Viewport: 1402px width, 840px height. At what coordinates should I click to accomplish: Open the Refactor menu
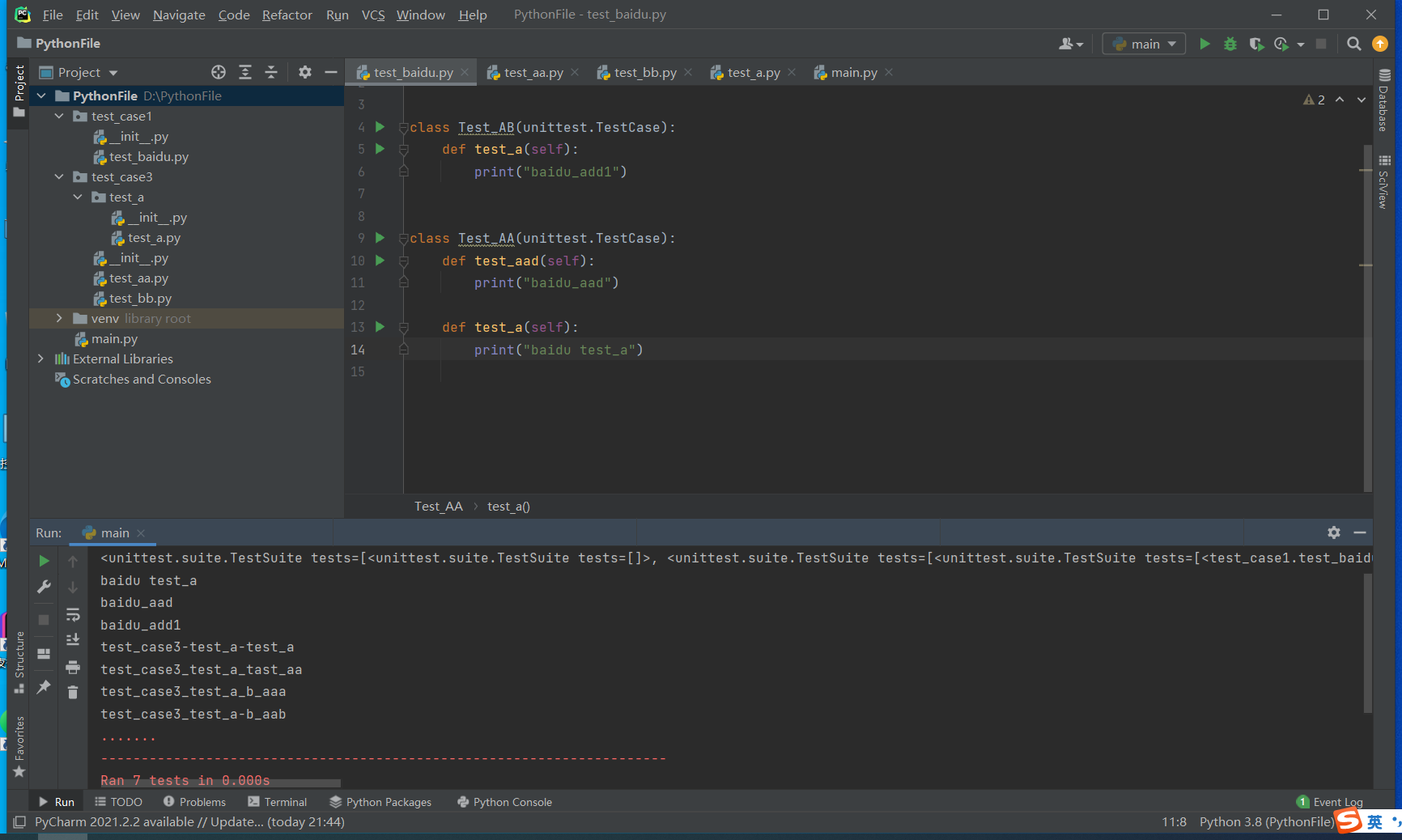[x=287, y=15]
